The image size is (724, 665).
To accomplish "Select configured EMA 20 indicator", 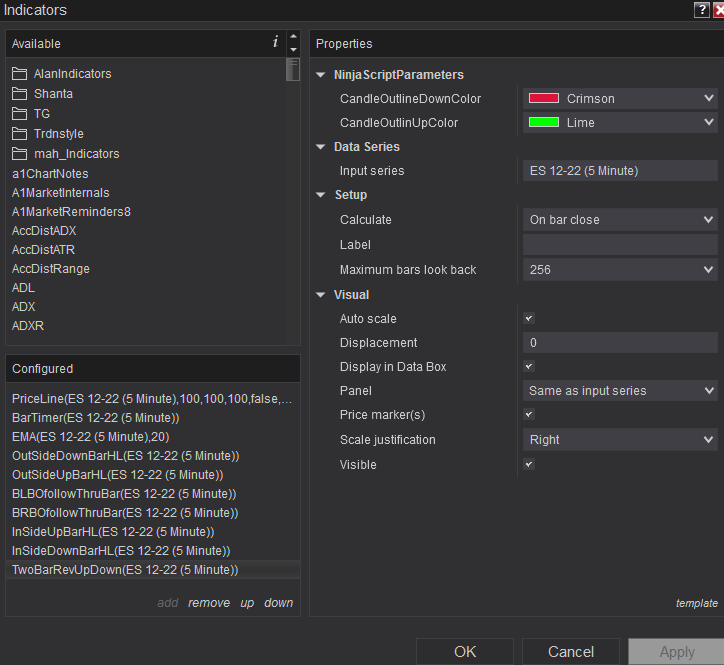I will [x=152, y=436].
